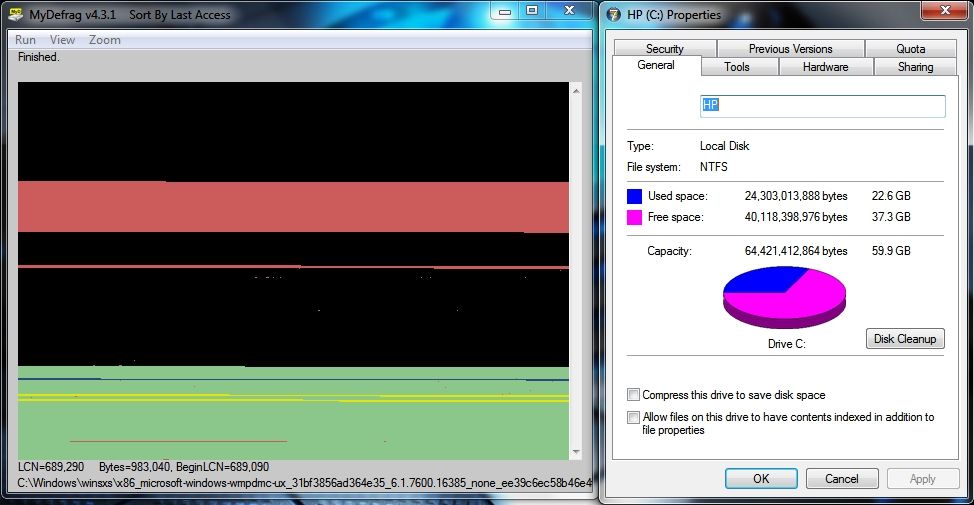Maximize the MyDefrag window
The image size is (974, 505).
click(x=532, y=11)
